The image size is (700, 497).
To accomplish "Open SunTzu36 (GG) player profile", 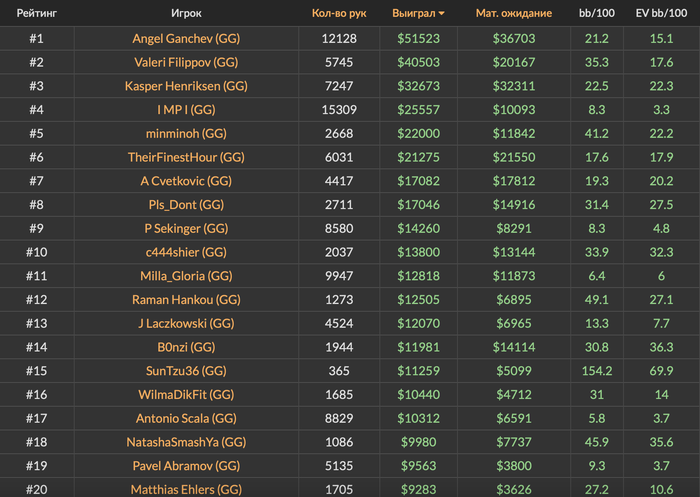I will point(186,371).
